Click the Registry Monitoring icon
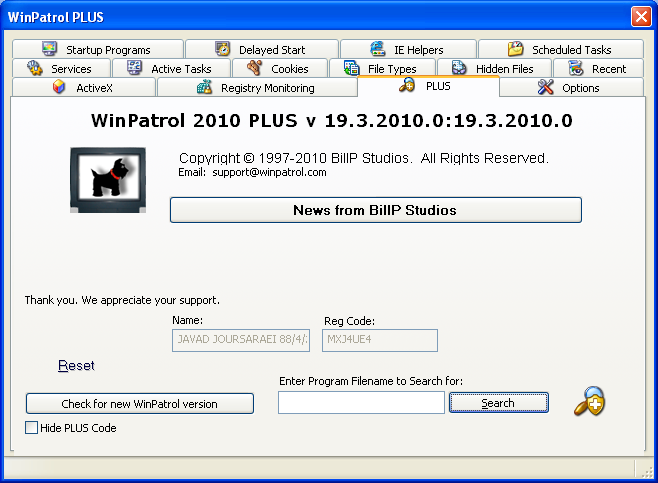Viewport: 658px width, 483px height. (x=204, y=87)
